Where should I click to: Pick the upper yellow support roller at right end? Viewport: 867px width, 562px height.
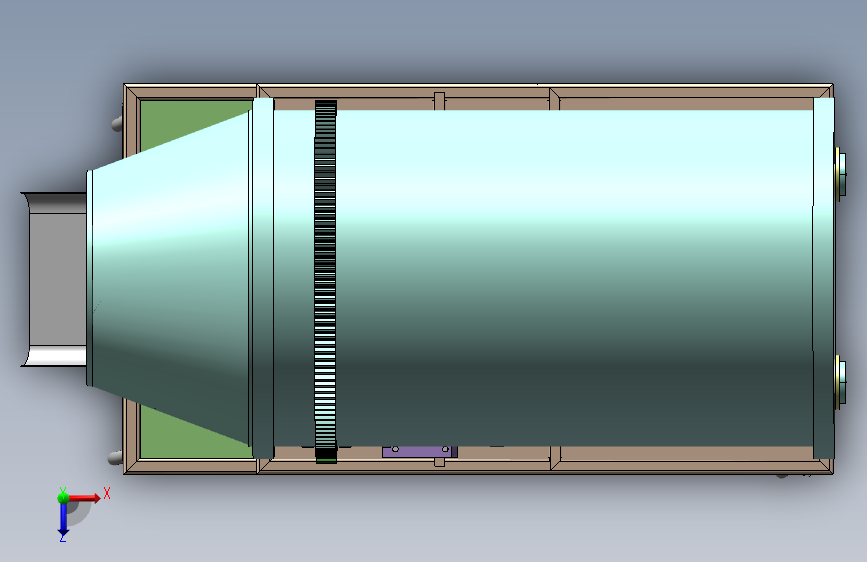[840, 172]
